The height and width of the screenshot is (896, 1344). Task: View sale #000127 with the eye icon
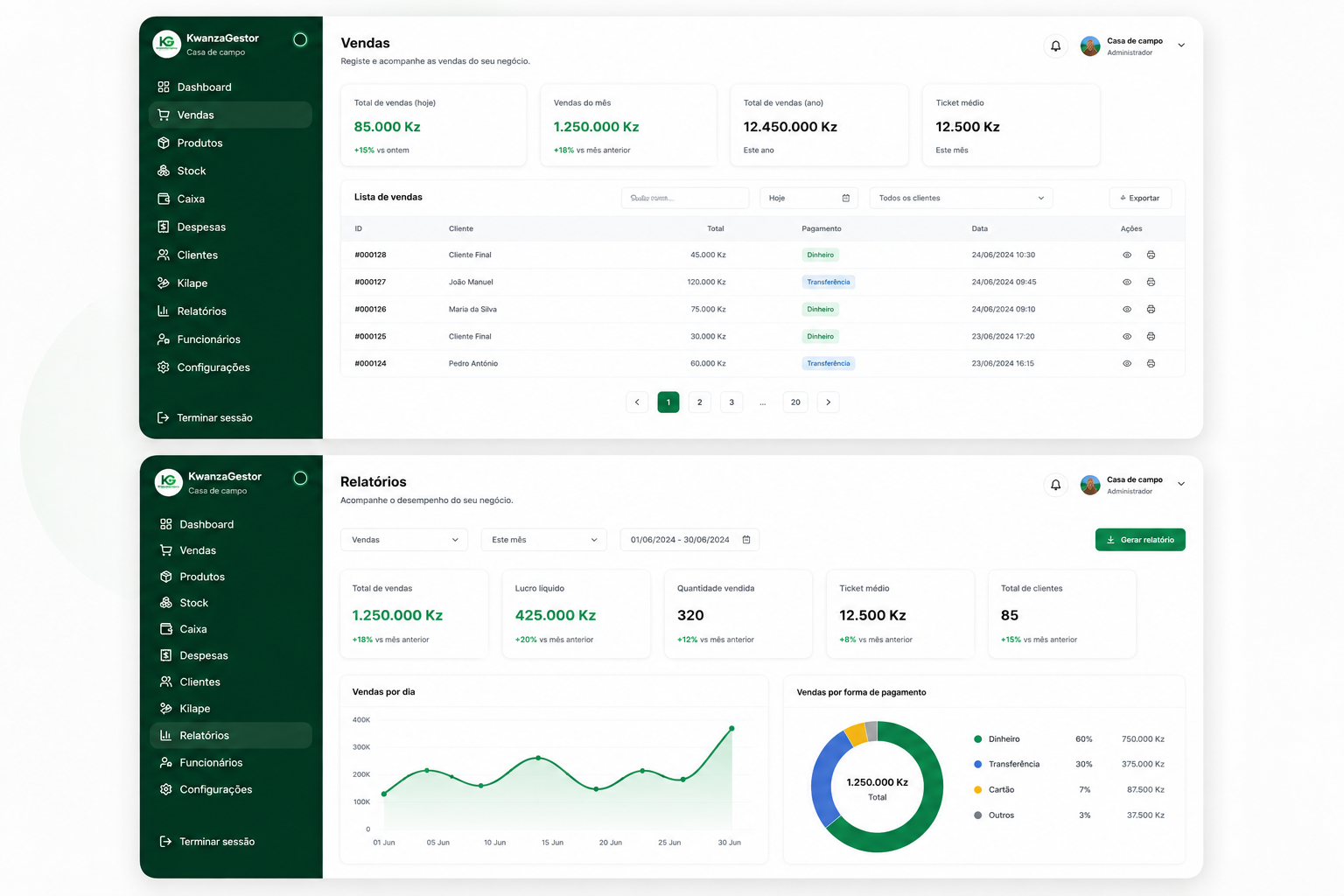pos(1127,282)
